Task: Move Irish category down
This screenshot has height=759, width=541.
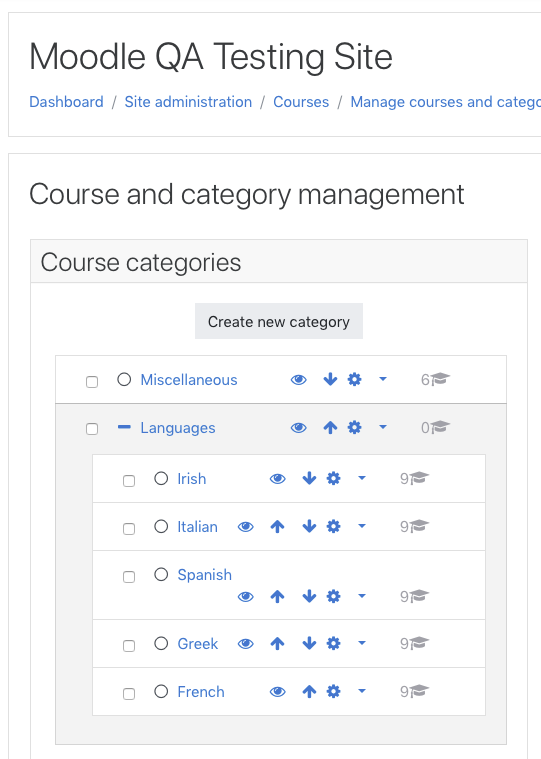Action: pos(309,479)
